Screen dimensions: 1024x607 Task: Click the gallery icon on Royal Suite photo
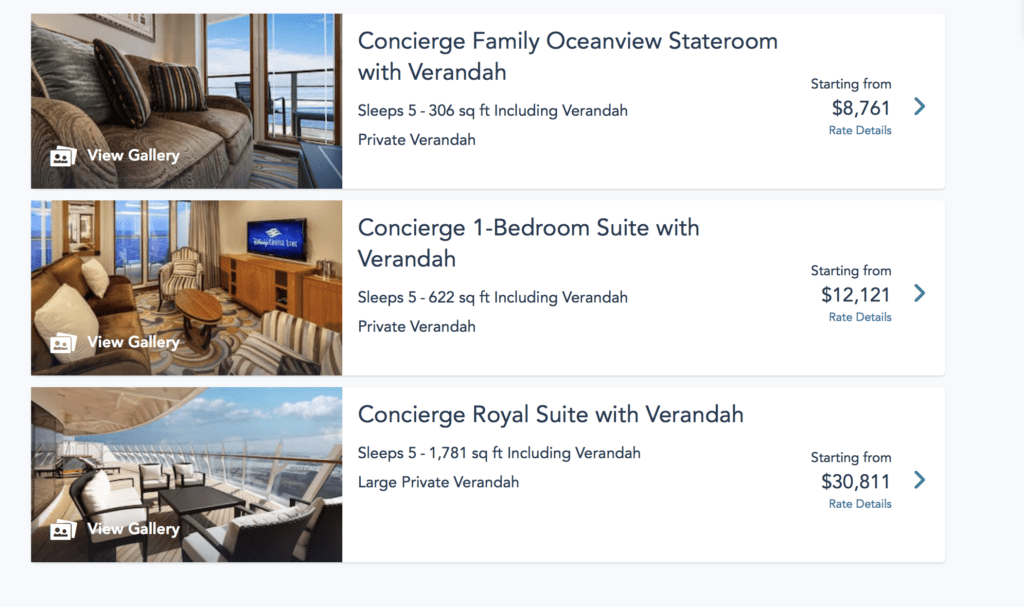click(x=63, y=529)
